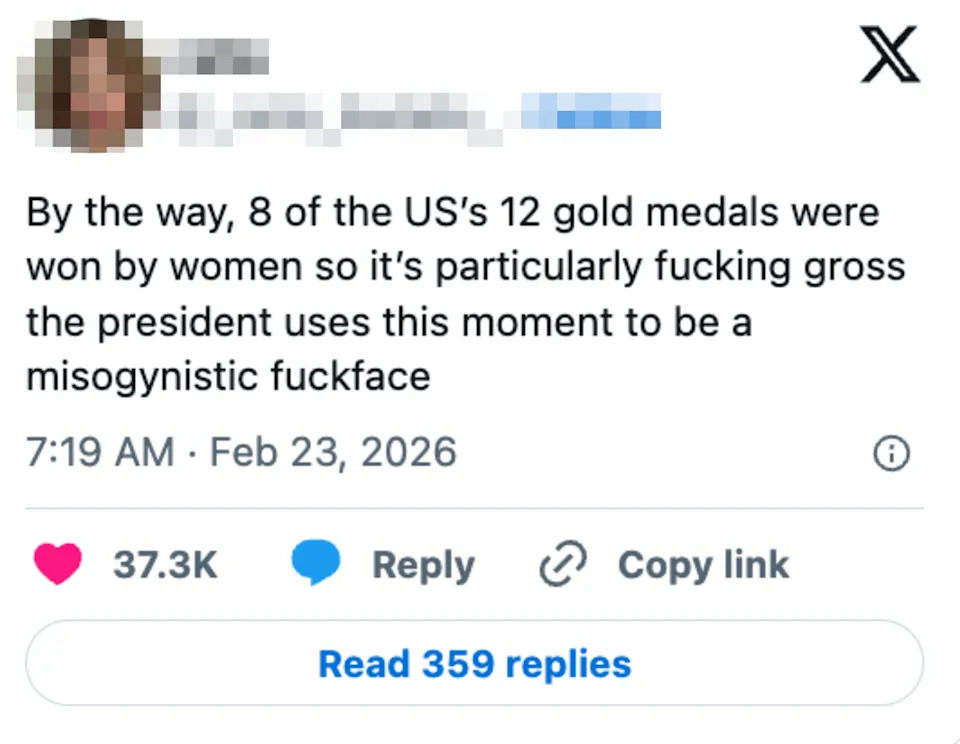The height and width of the screenshot is (744, 960).
Task: Expand the thread via 'Read 359 replies'
Action: (x=473, y=662)
